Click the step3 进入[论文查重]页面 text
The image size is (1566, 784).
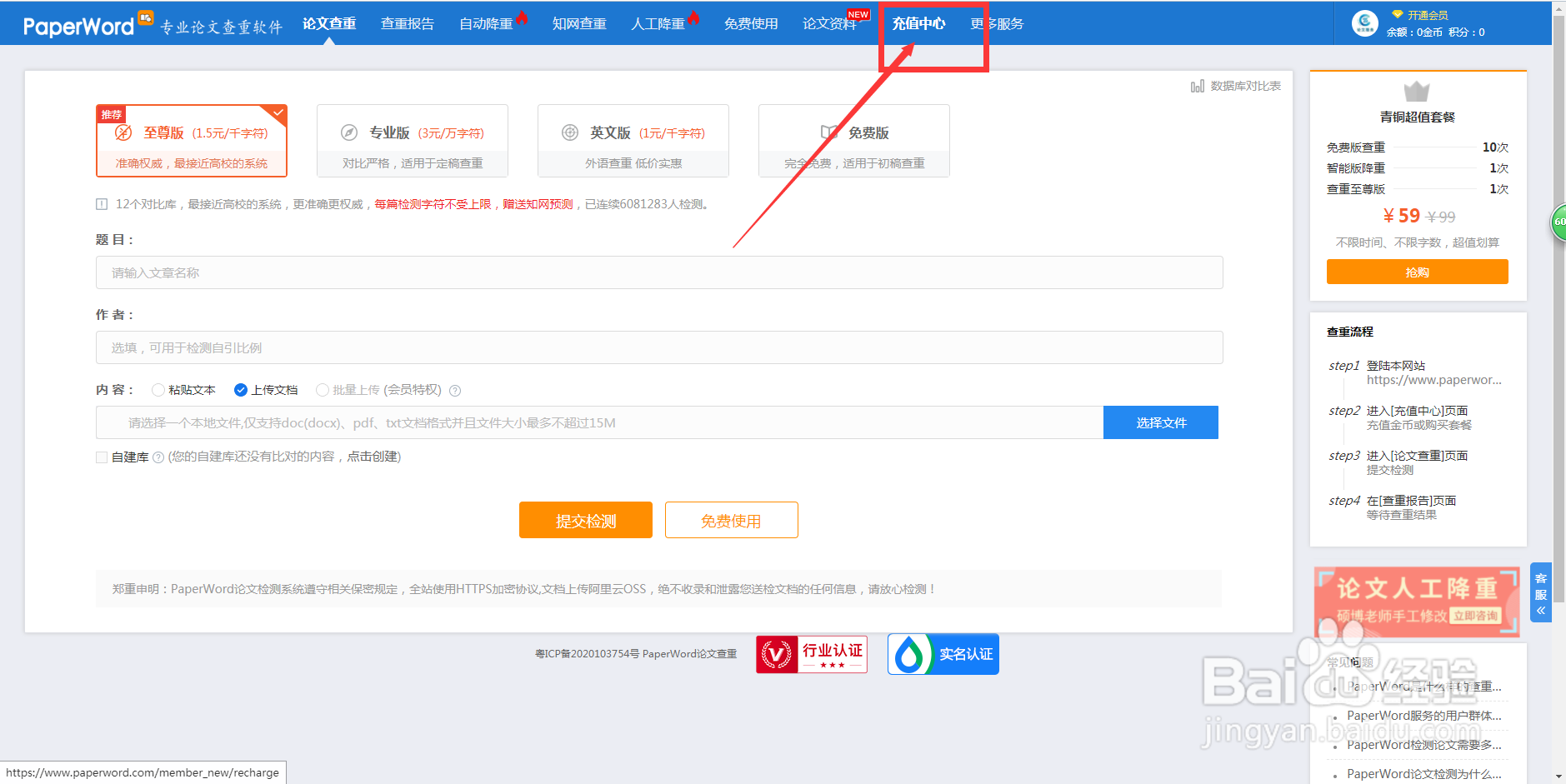(x=1417, y=456)
